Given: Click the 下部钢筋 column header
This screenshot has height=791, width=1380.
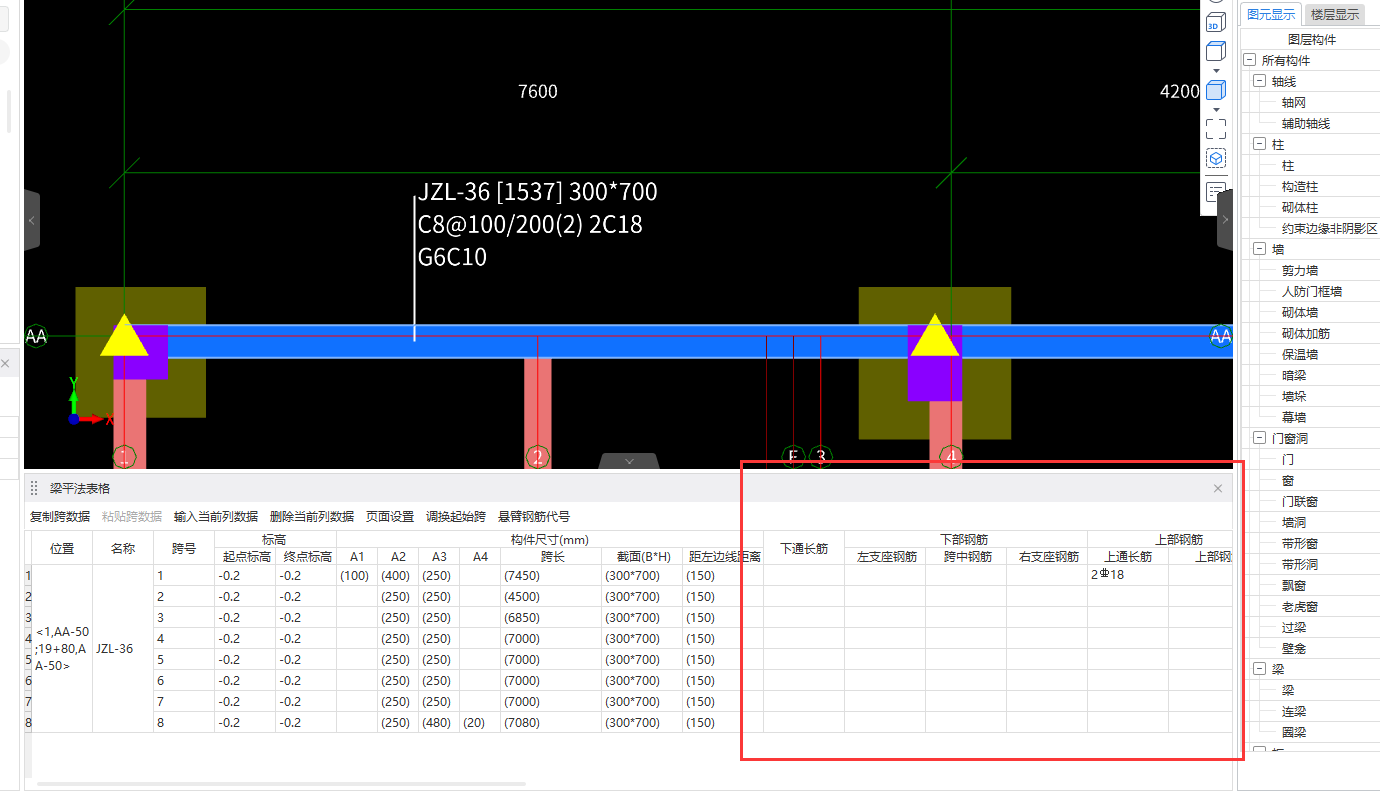Looking at the screenshot, I should click(x=966, y=539).
